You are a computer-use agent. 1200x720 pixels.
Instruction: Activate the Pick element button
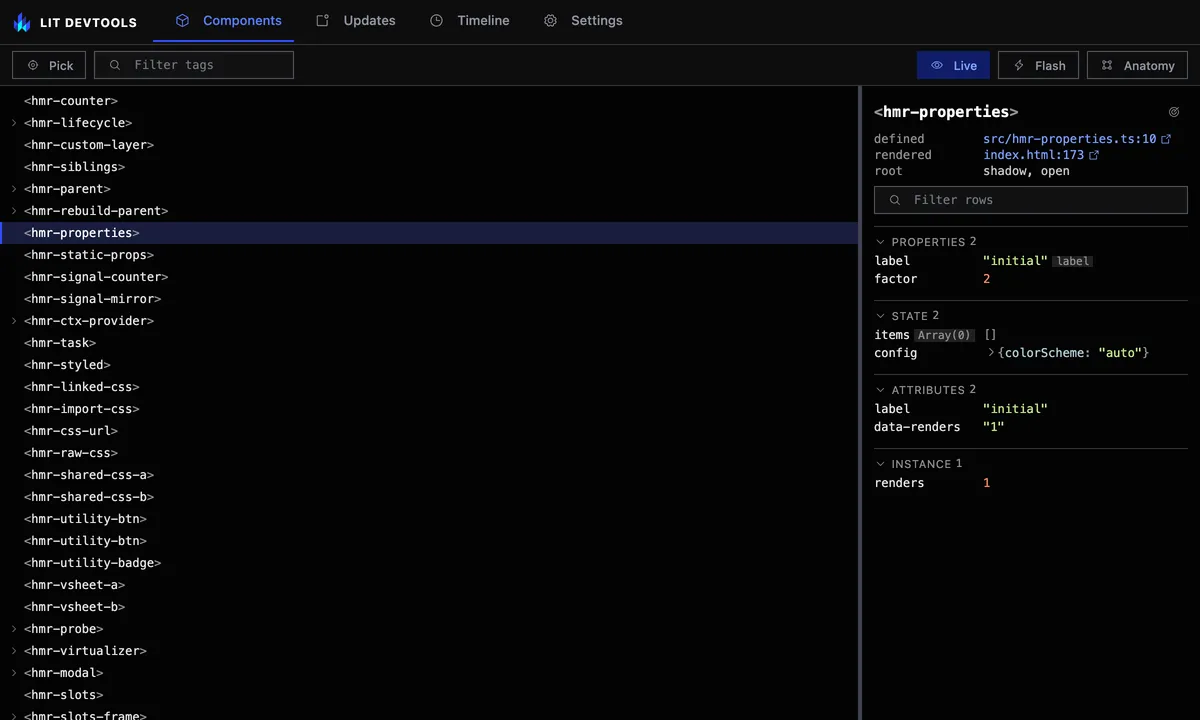tap(49, 65)
